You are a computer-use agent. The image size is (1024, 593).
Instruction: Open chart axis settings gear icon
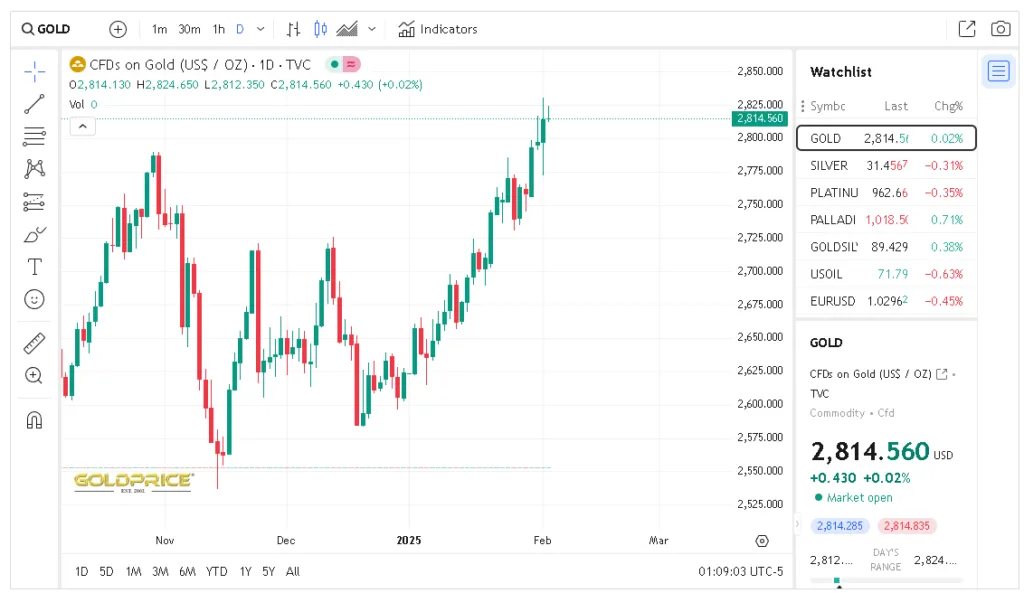point(762,541)
